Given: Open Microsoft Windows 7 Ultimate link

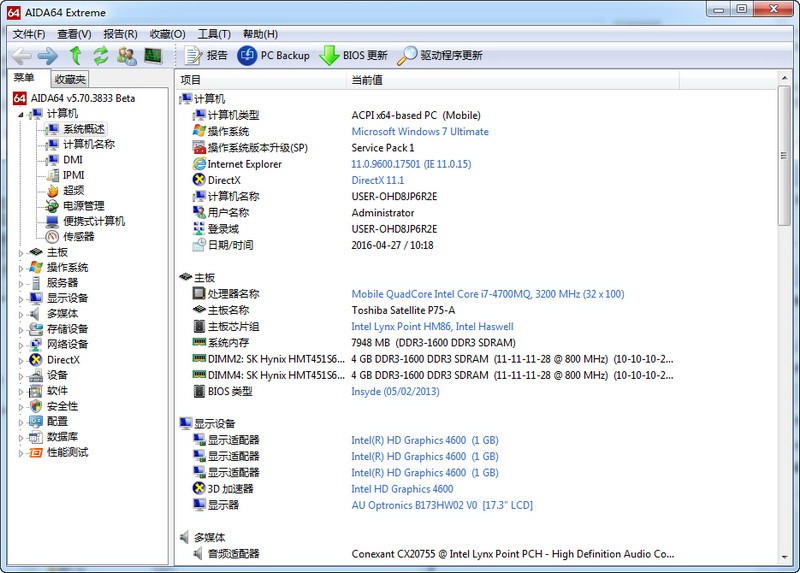Looking at the screenshot, I should (420, 132).
